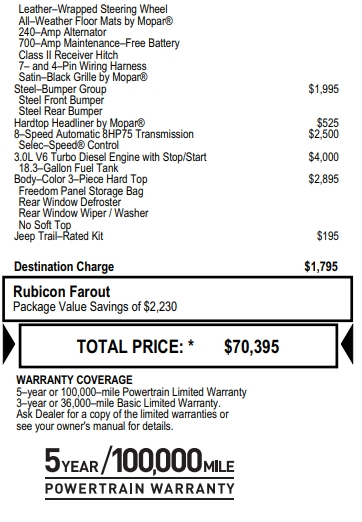Click the 5-year Powertrain Limited Warranty line
This screenshot has height=522, width=362.
pyautogui.click(x=132, y=392)
